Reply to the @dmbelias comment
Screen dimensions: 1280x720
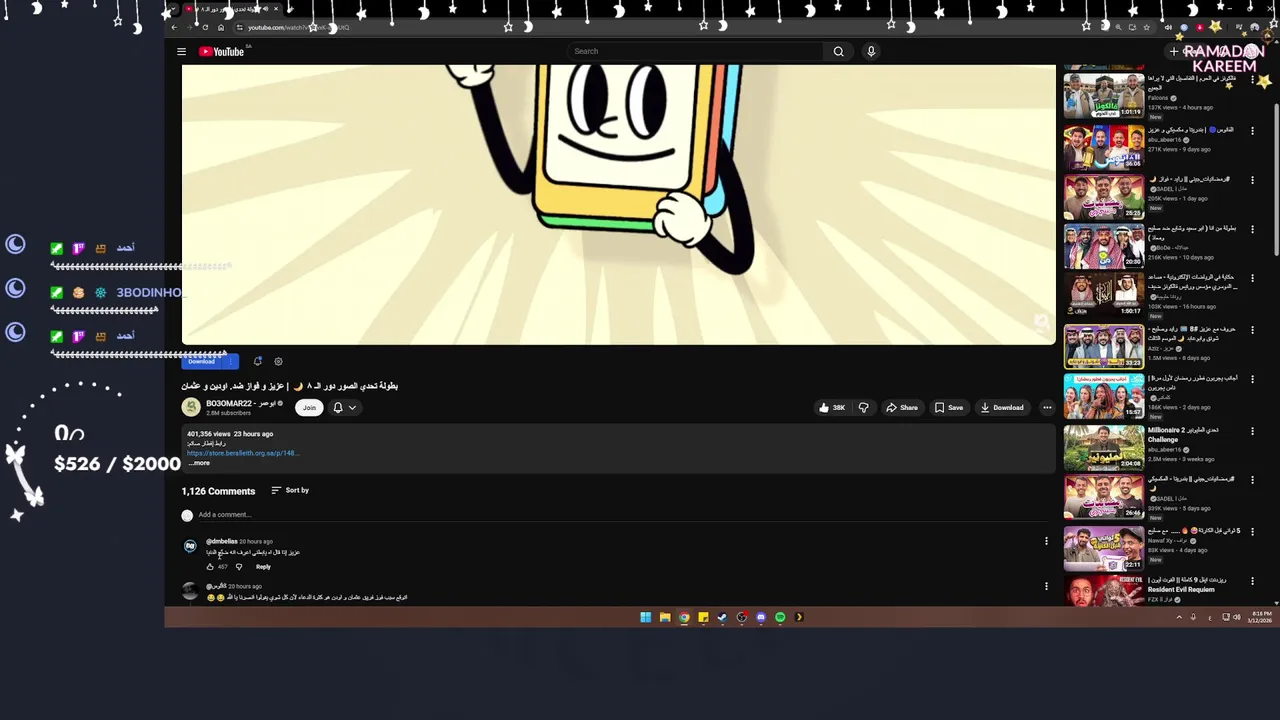point(263,567)
